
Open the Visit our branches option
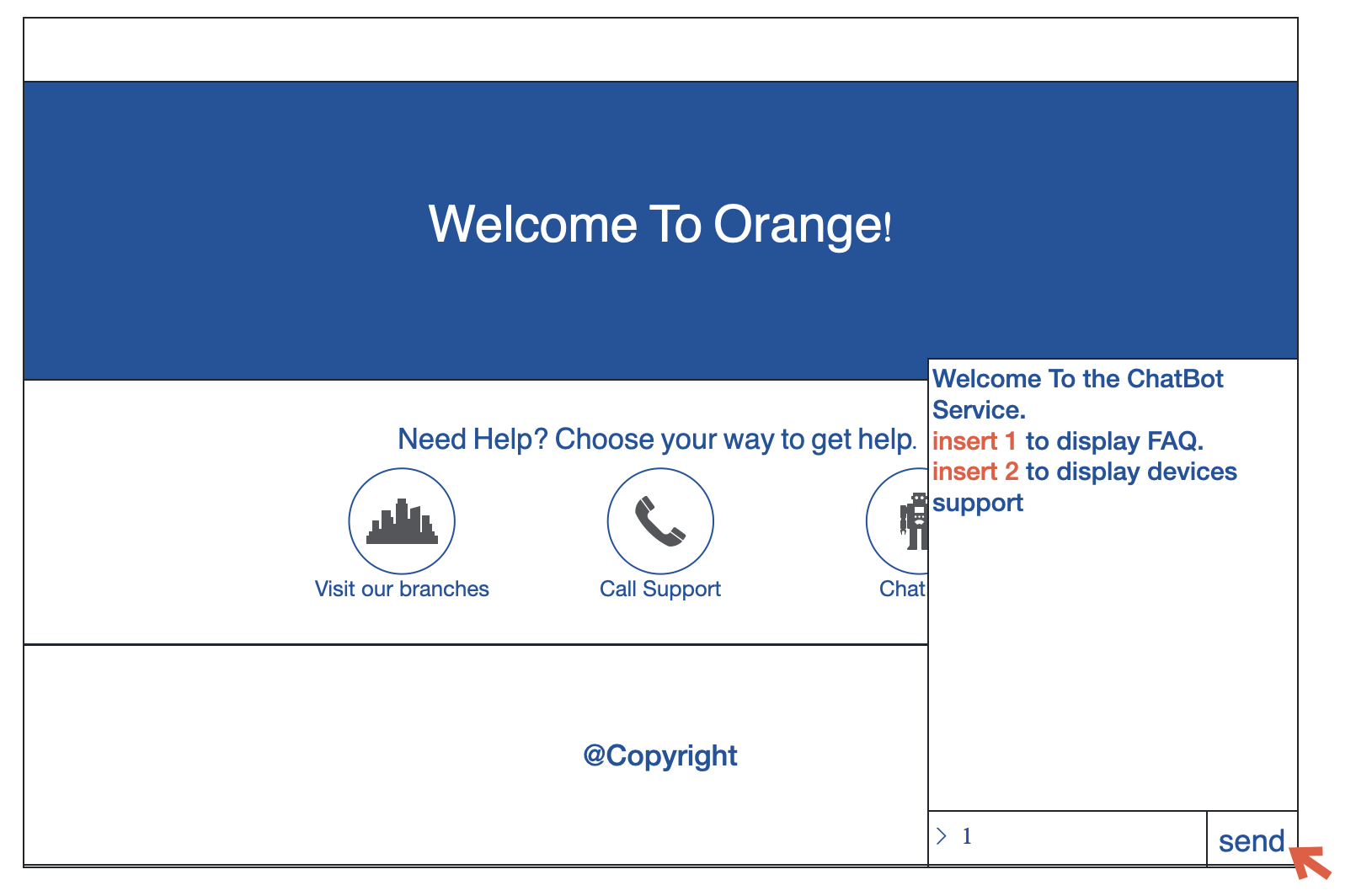tap(402, 589)
